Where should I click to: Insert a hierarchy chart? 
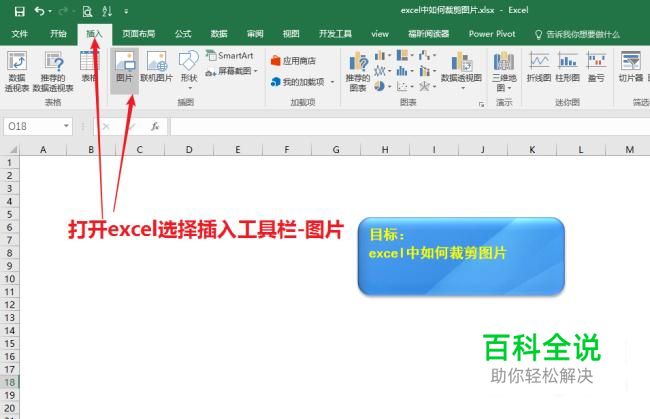tap(405, 55)
